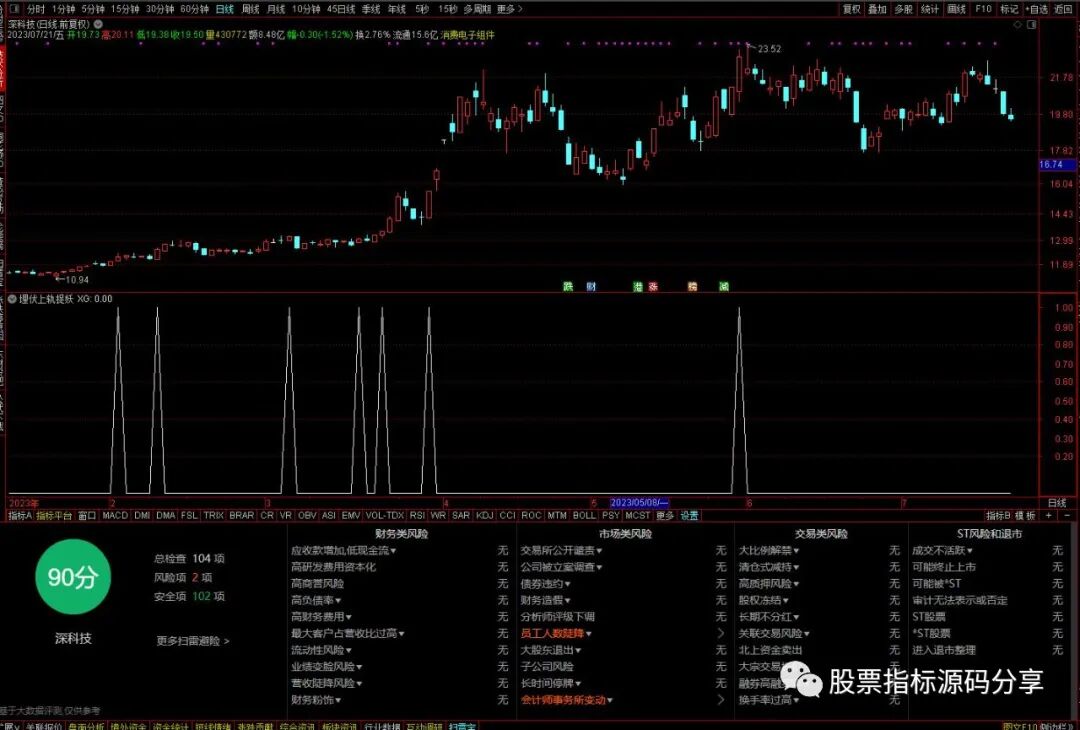Open arrow beside 员工人数陡降 row
Screen dimensions: 1080x730
720,633
